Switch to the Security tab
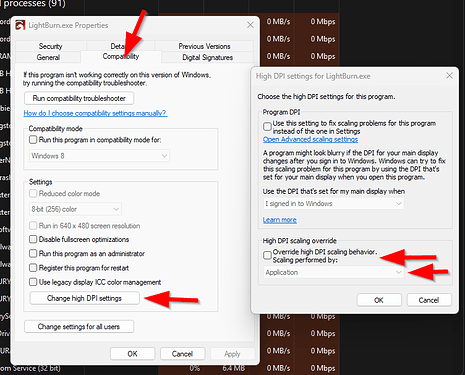Viewport: 465px width, 375px height. click(51, 46)
